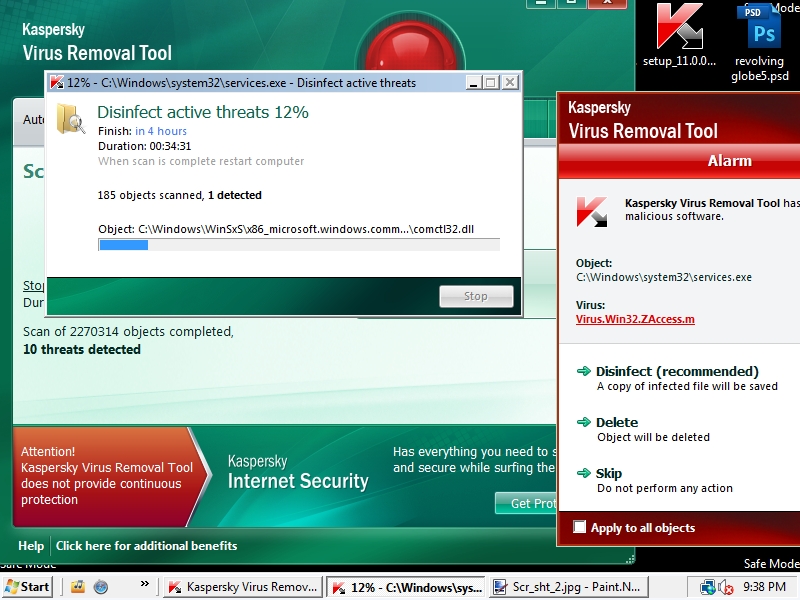This screenshot has width=800, height=600.
Task: Click 'in 4 hours' finish estimate
Action: [x=161, y=131]
